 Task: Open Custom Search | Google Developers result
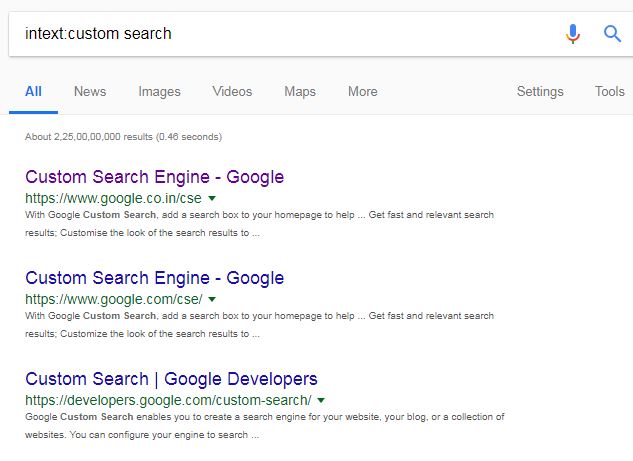click(171, 379)
